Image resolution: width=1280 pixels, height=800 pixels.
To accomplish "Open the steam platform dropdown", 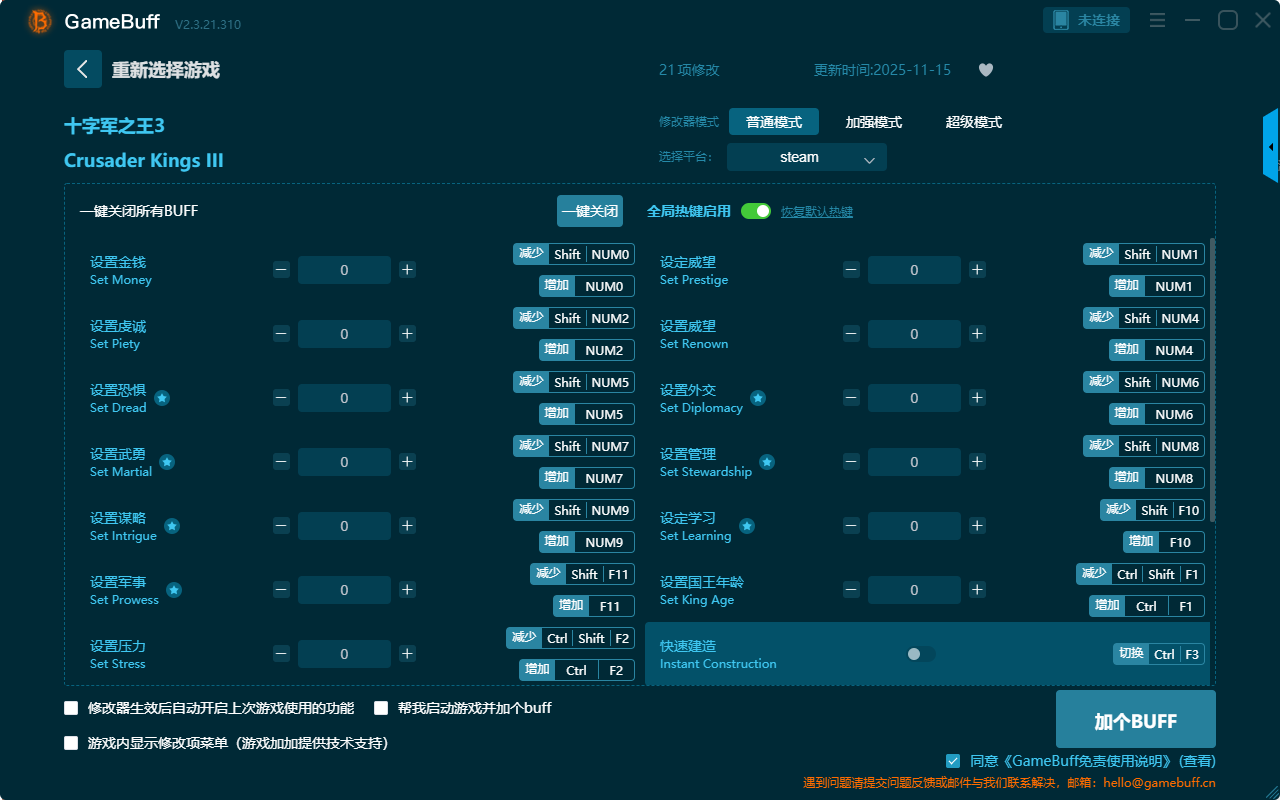I will click(x=807, y=157).
